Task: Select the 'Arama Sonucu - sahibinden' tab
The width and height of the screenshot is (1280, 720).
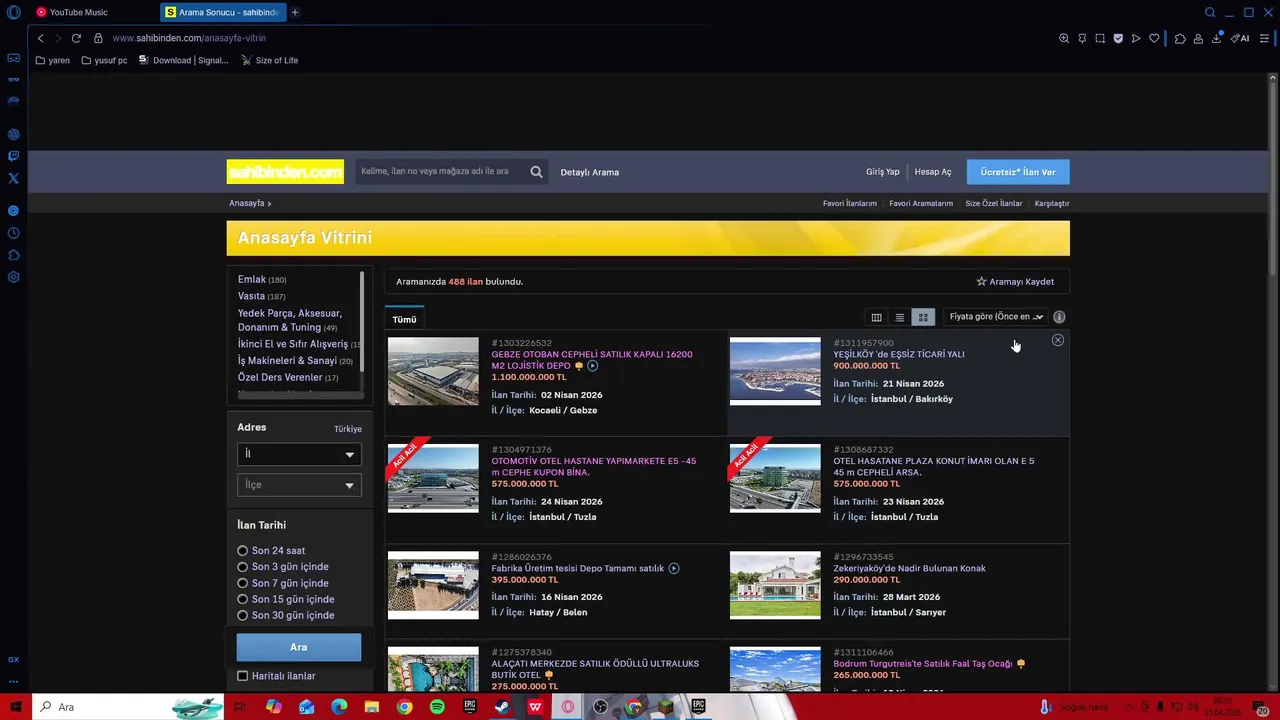Action: coord(222,12)
